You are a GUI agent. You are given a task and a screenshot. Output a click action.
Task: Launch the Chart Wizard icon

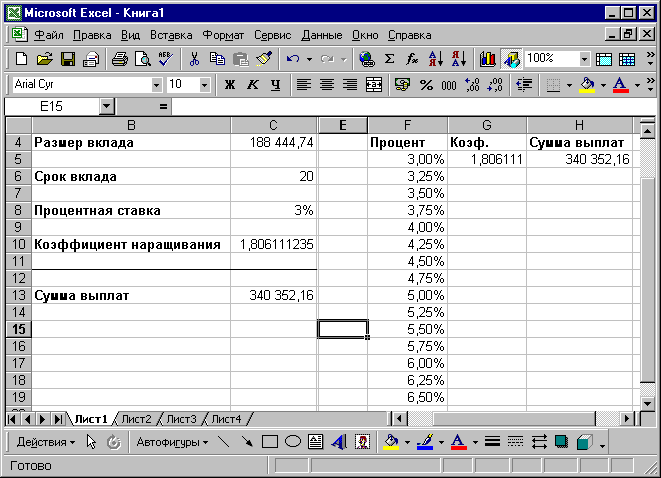(487, 59)
